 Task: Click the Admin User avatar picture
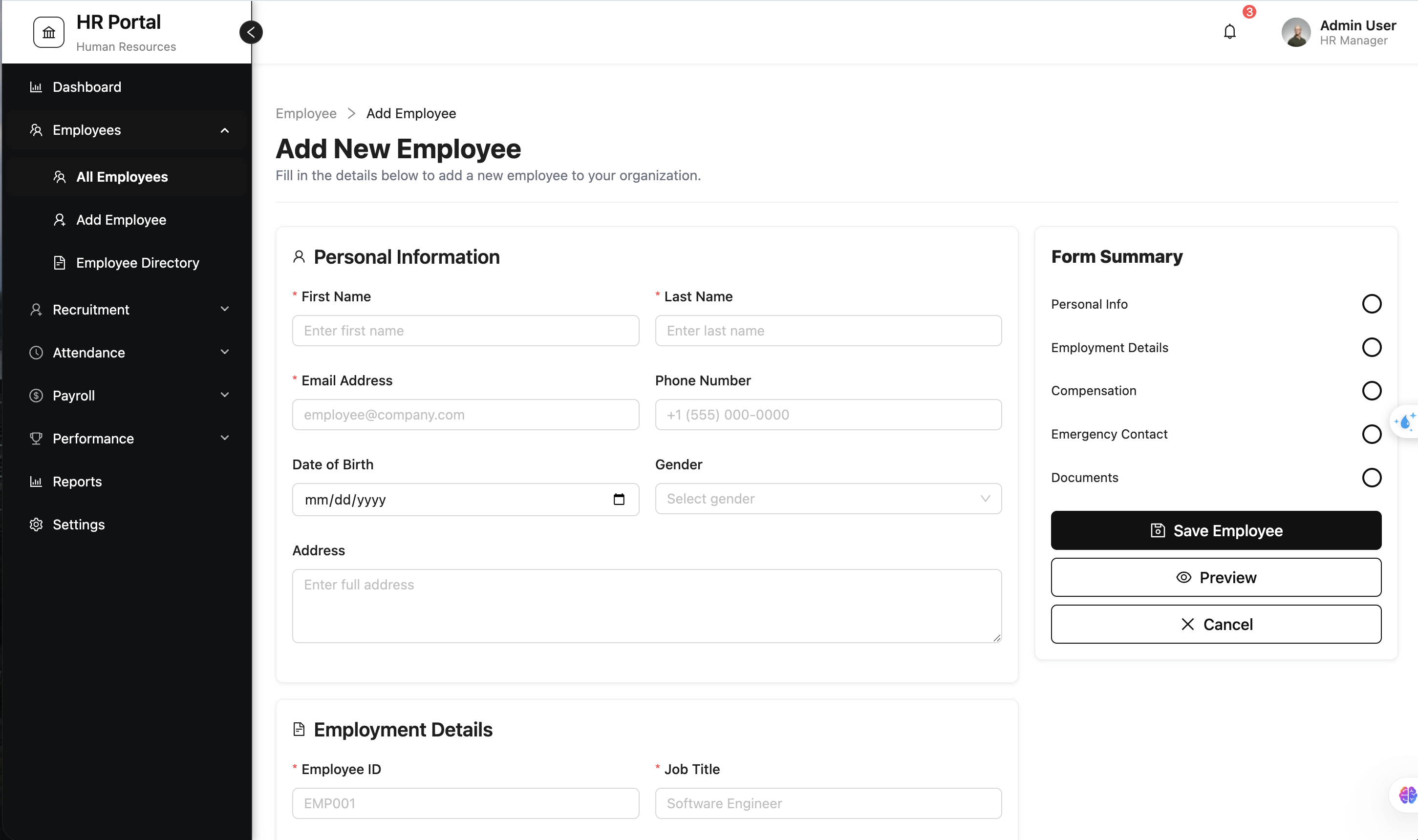click(1296, 32)
